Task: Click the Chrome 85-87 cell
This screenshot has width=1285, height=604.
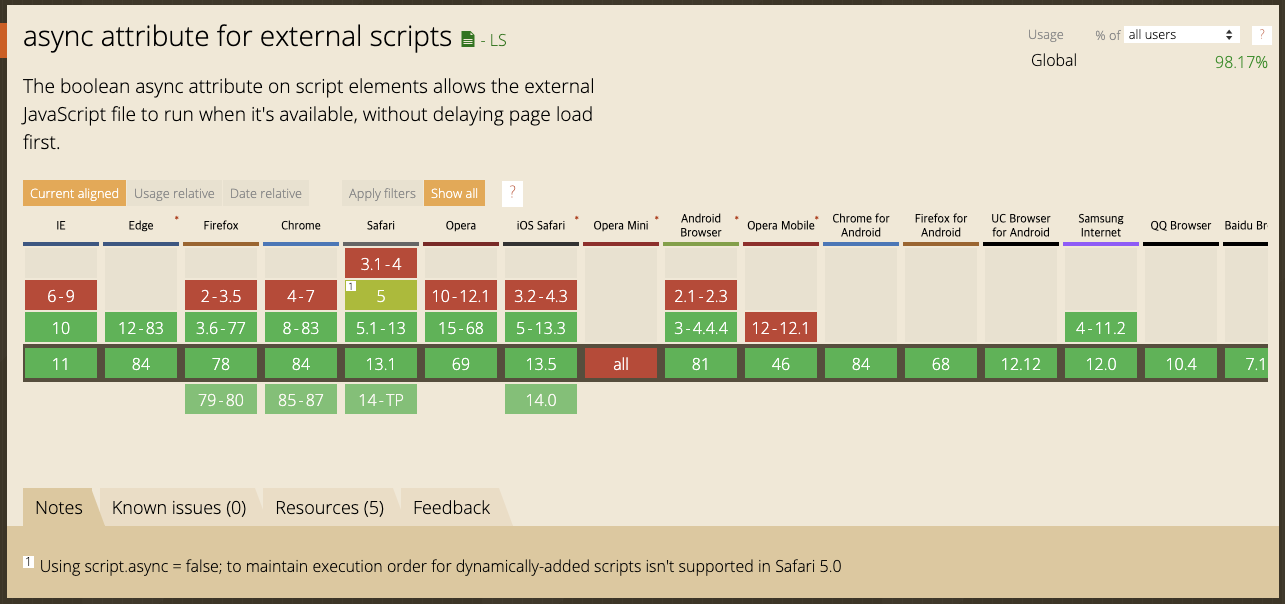Action: tap(301, 400)
